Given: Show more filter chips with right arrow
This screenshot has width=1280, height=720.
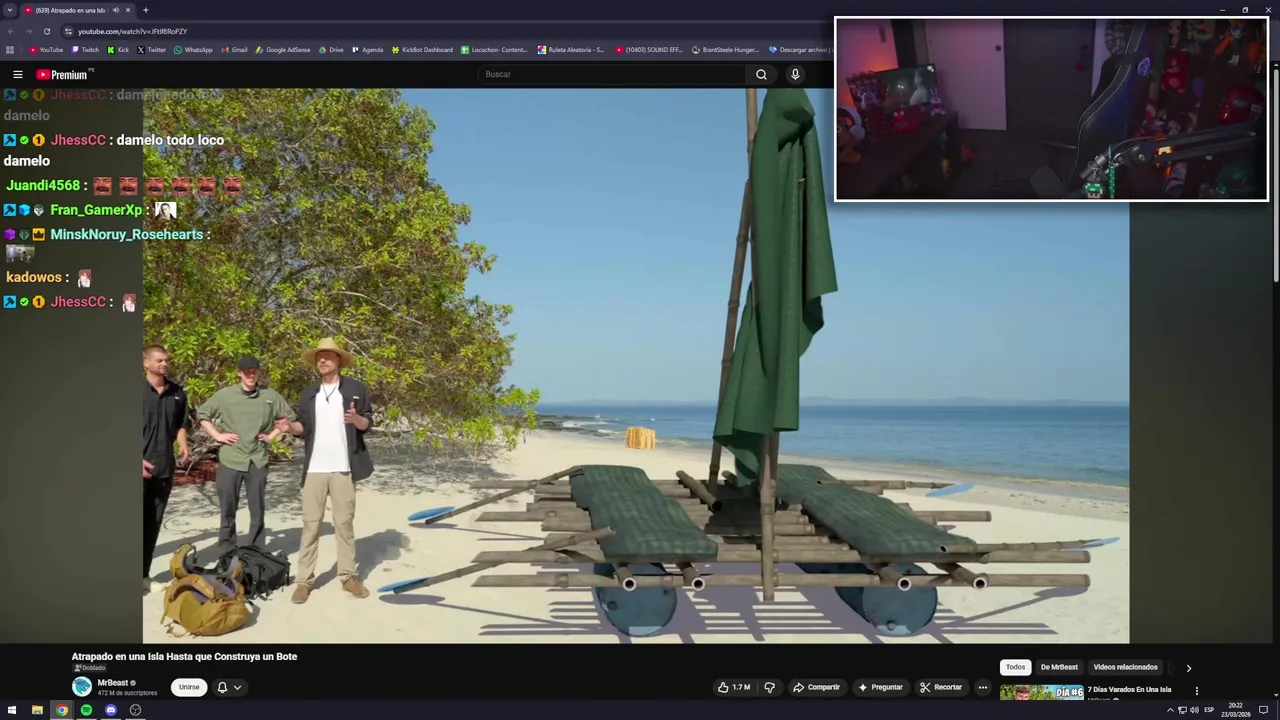Looking at the screenshot, I should point(1188,668).
